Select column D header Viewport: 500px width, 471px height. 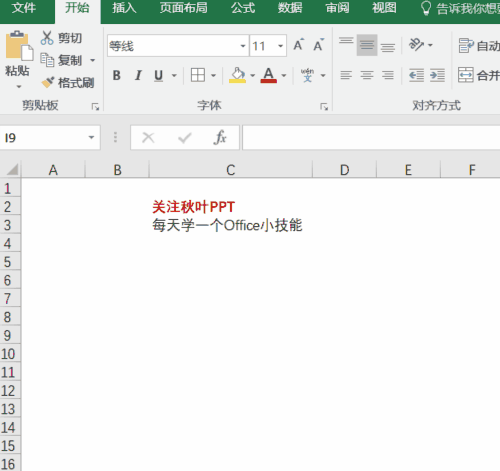[x=344, y=170]
